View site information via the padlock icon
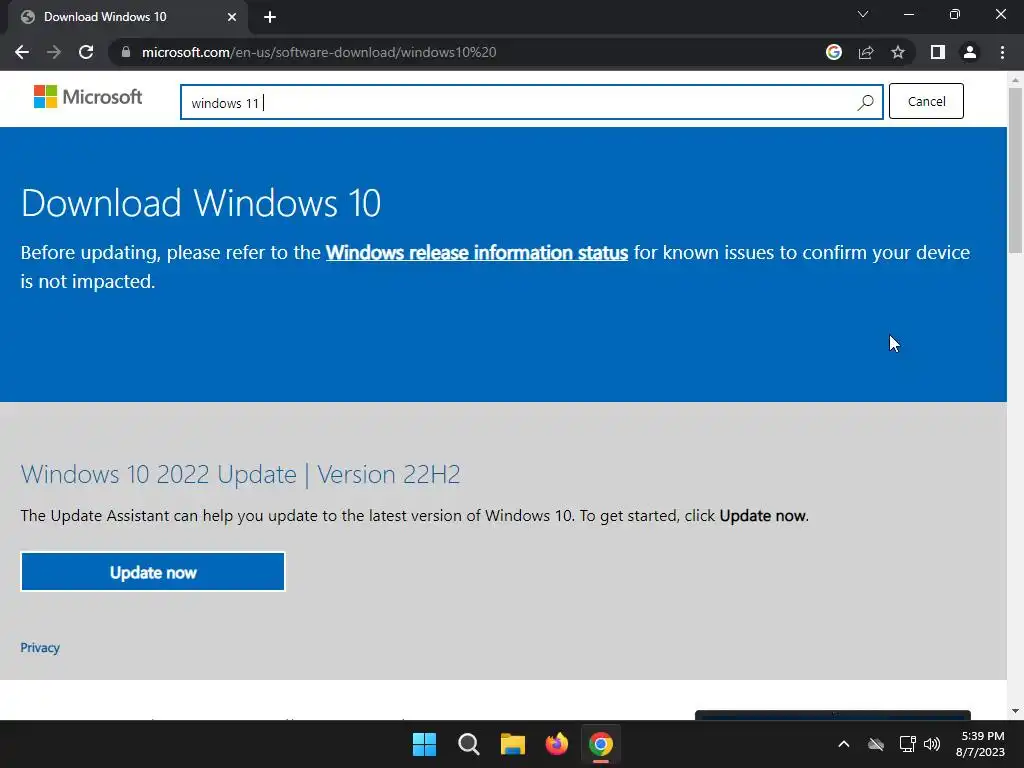 pos(126,52)
